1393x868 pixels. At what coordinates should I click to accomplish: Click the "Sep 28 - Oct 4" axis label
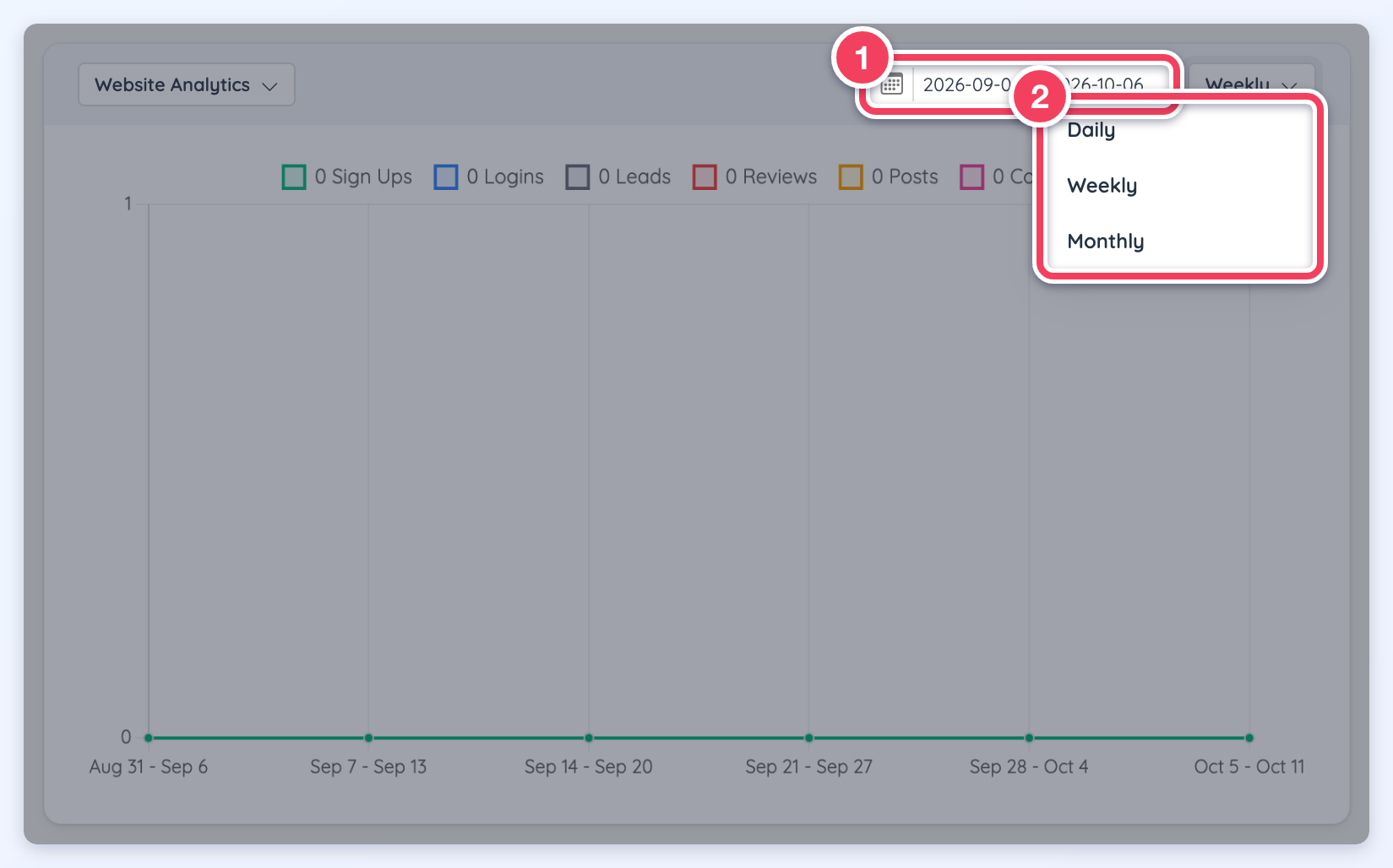[x=1029, y=767]
